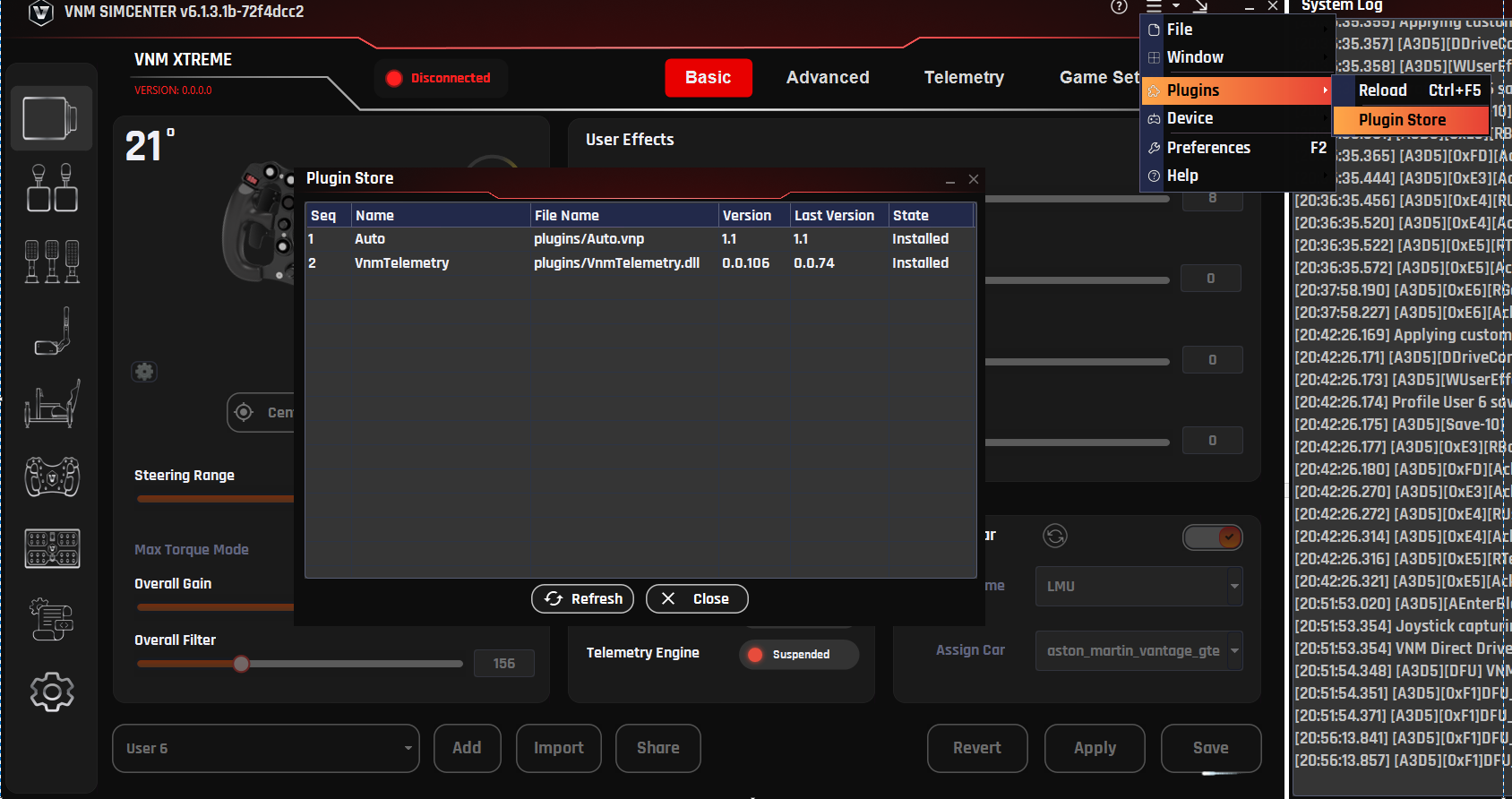Image resolution: width=1512 pixels, height=799 pixels.
Task: Click the State column header
Action: [931, 215]
